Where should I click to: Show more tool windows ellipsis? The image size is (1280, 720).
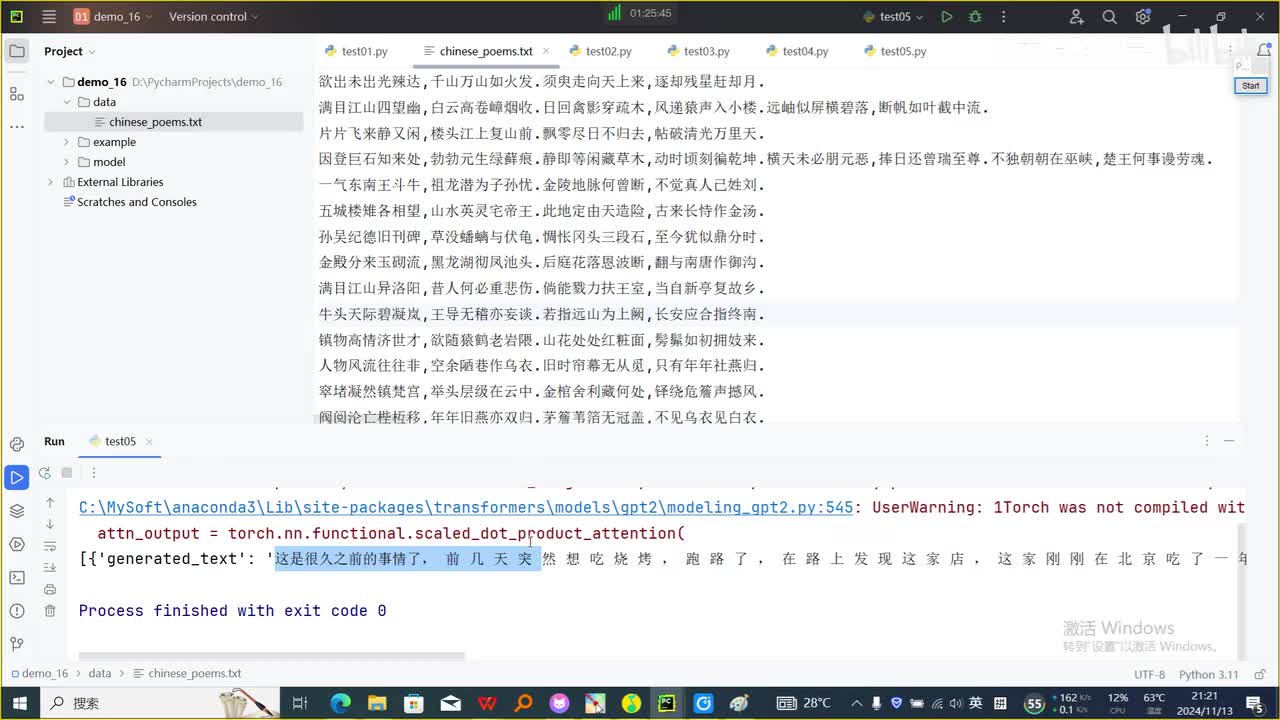tap(17, 127)
